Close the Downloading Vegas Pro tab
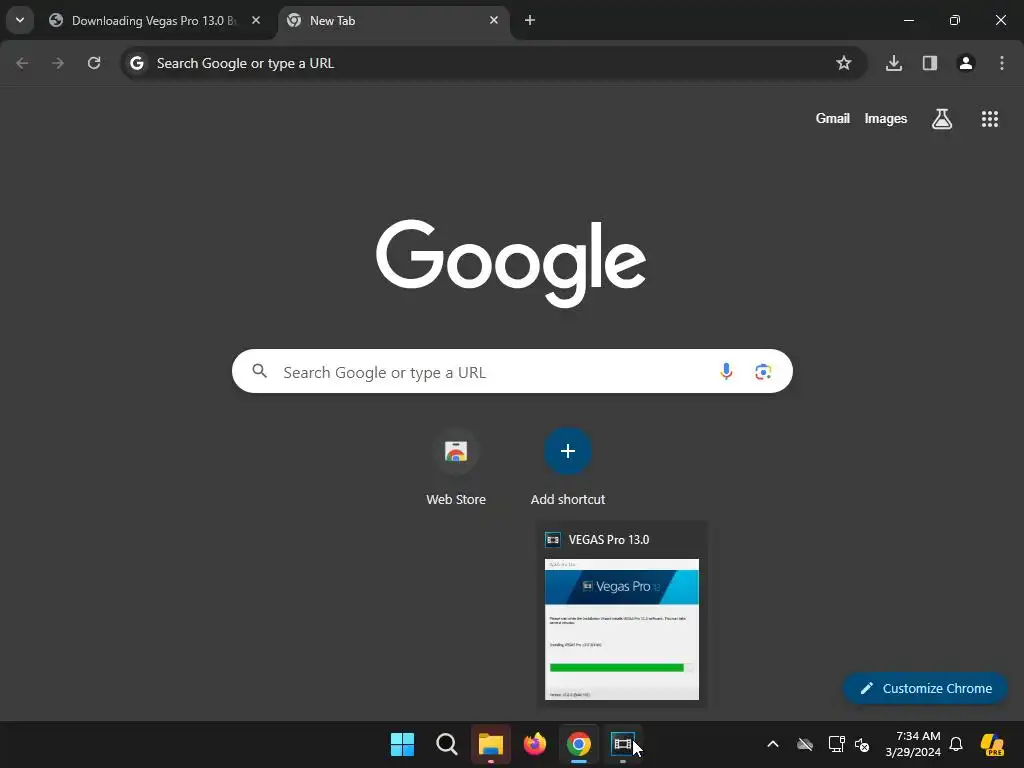This screenshot has height=768, width=1024. [256, 20]
